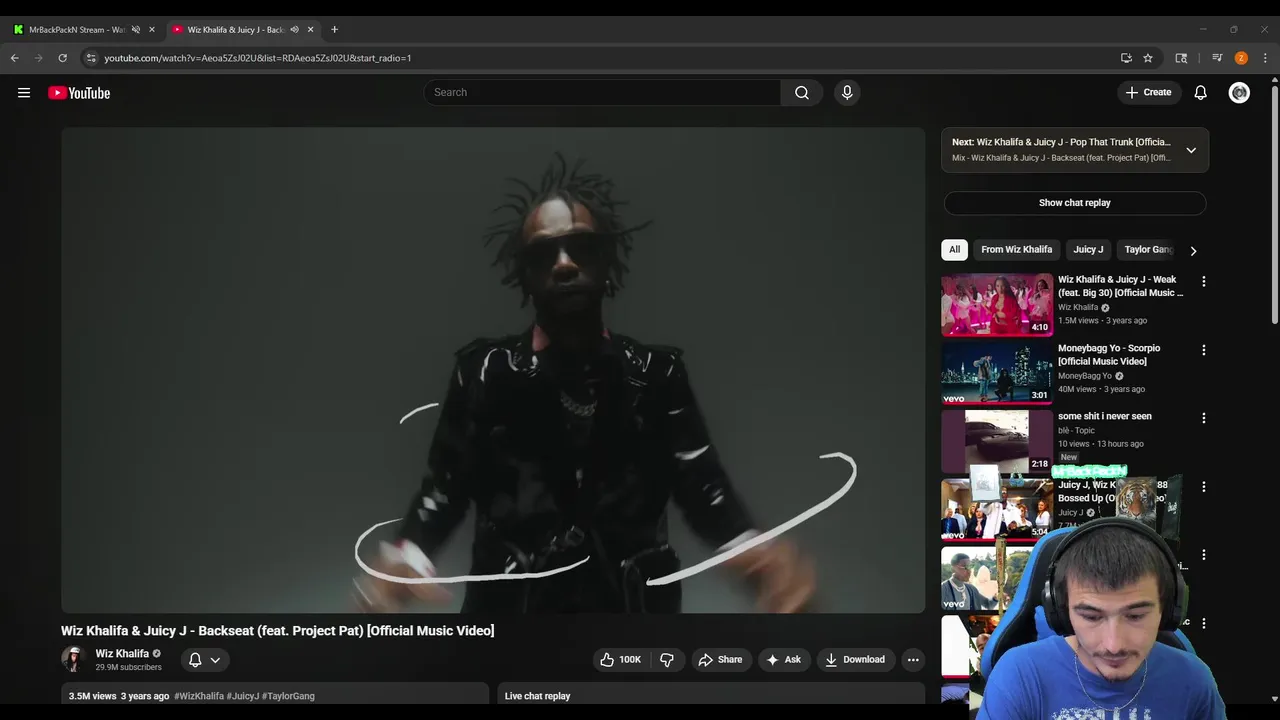Go to the YouTube home logo

tap(79, 93)
